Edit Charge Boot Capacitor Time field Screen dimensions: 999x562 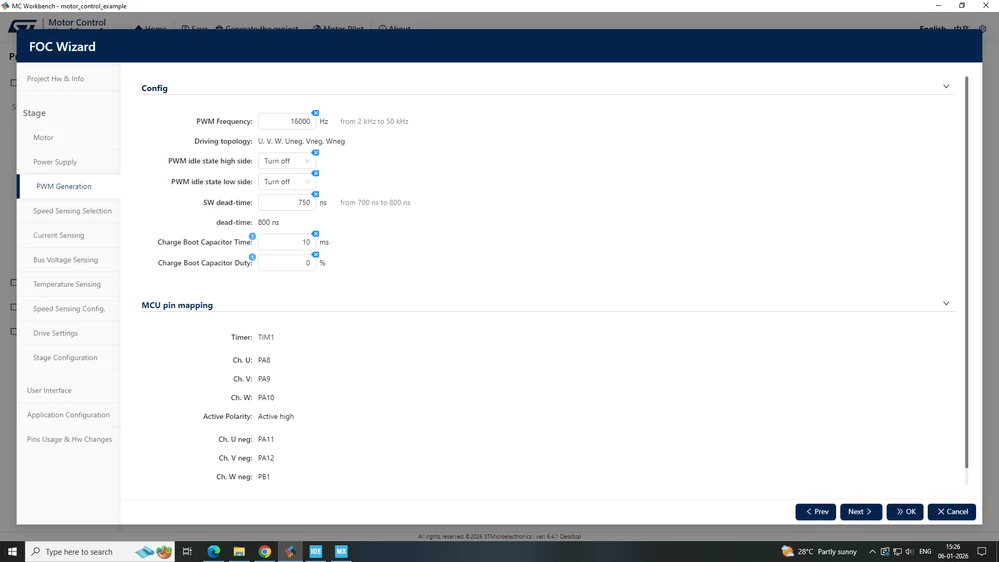286,242
